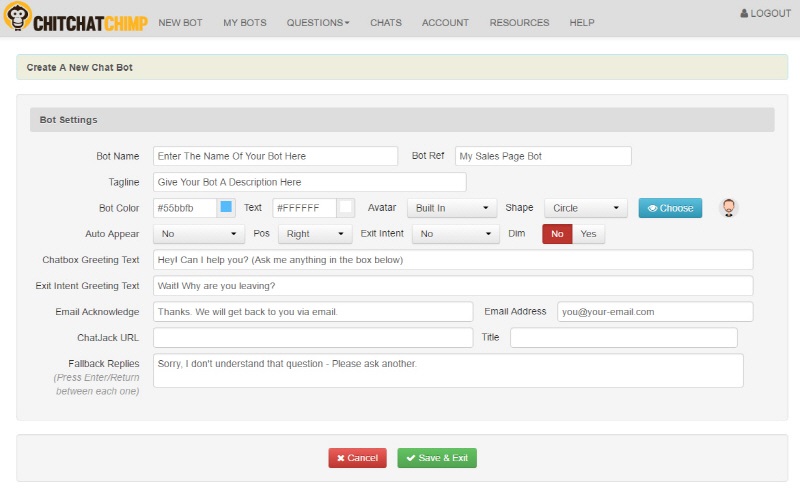Click the Title input field
The width and height of the screenshot is (800, 489).
coord(624,338)
